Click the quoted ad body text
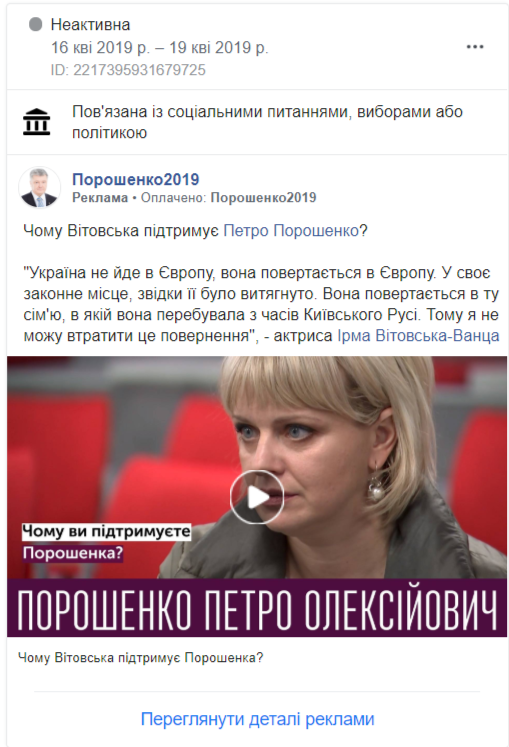This screenshot has width=509, height=747. [261, 304]
